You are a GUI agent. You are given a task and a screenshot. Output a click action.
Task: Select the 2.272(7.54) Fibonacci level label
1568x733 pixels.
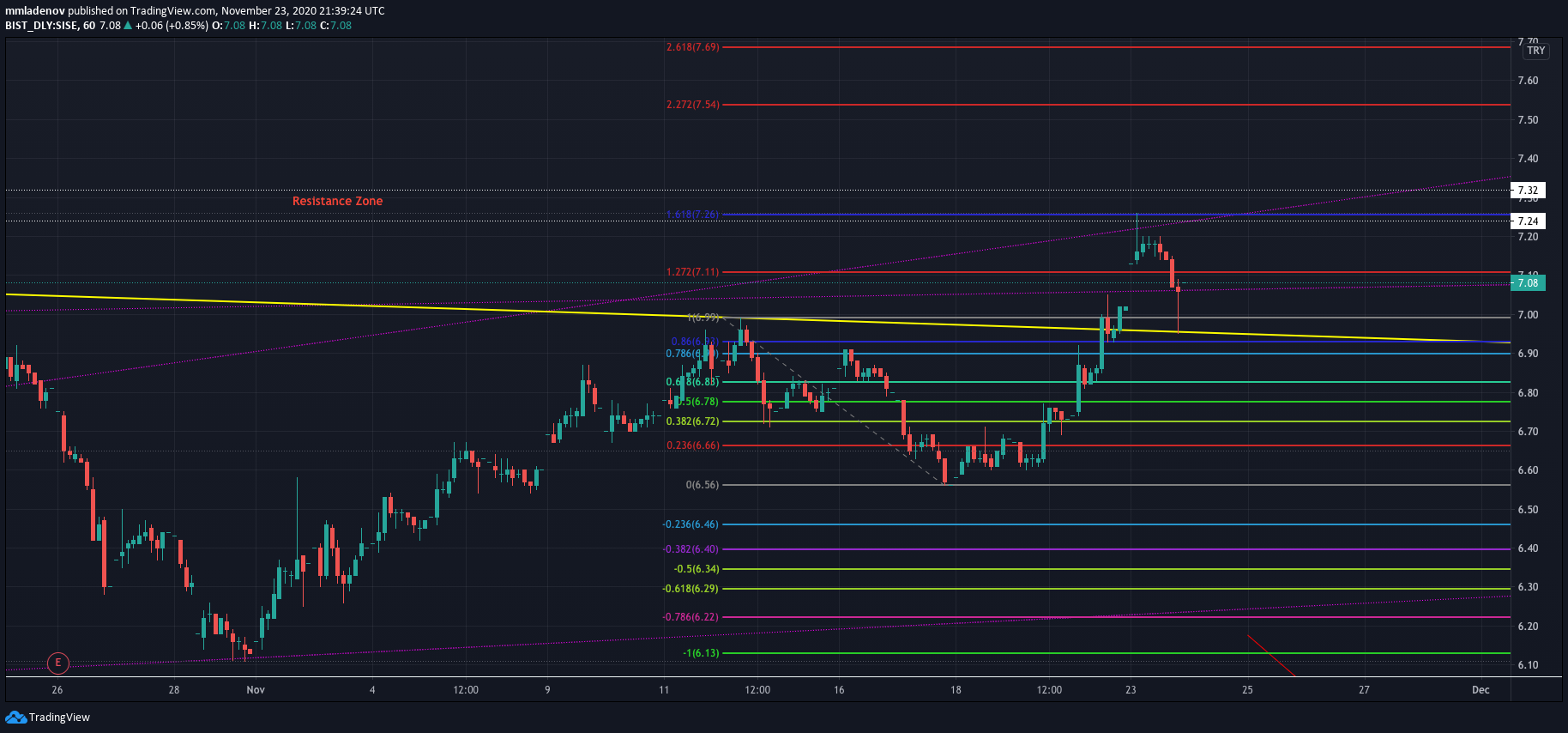click(692, 105)
